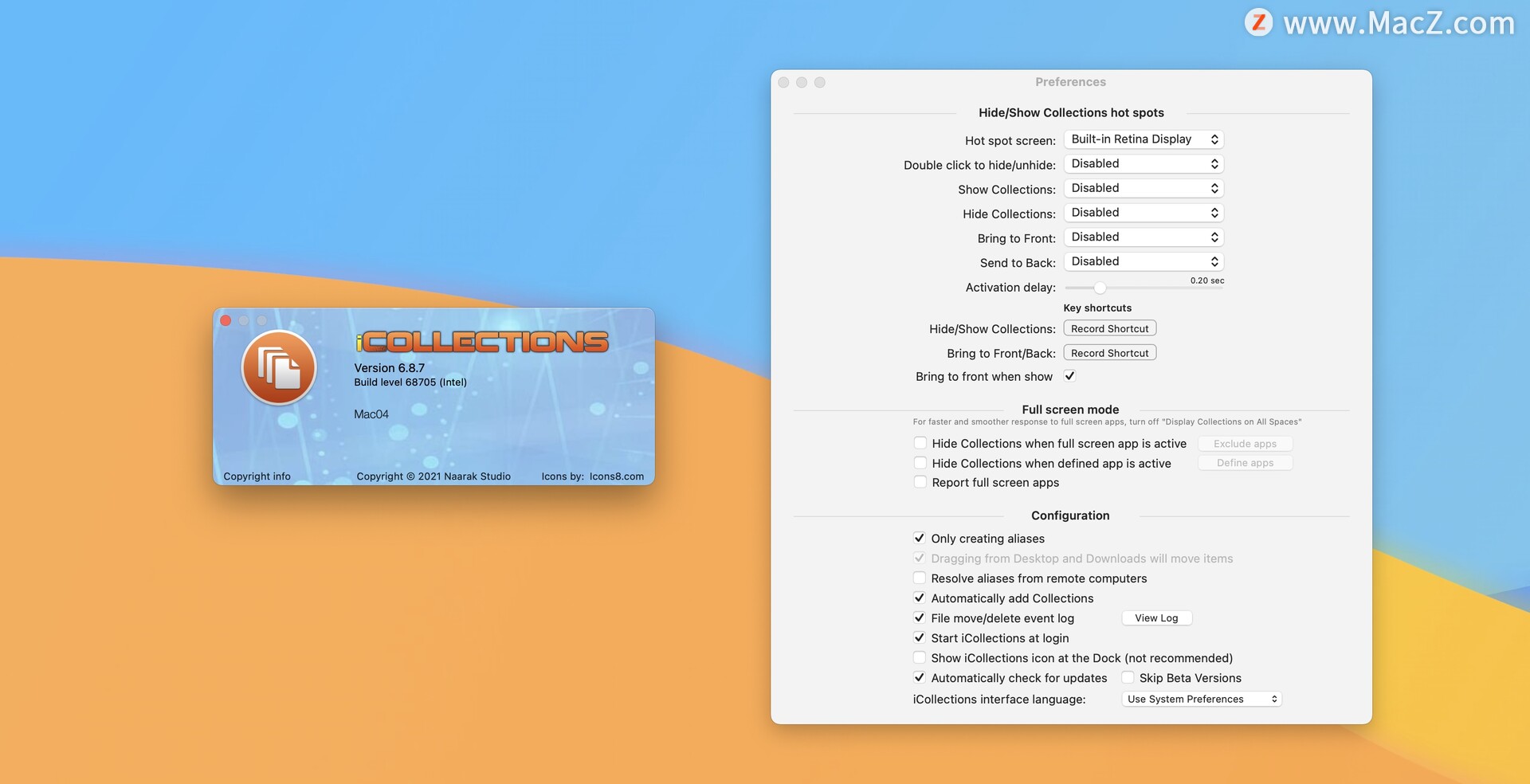Click Copyright © 2021 Naarak Studio text
The height and width of the screenshot is (784, 1530).
point(433,476)
